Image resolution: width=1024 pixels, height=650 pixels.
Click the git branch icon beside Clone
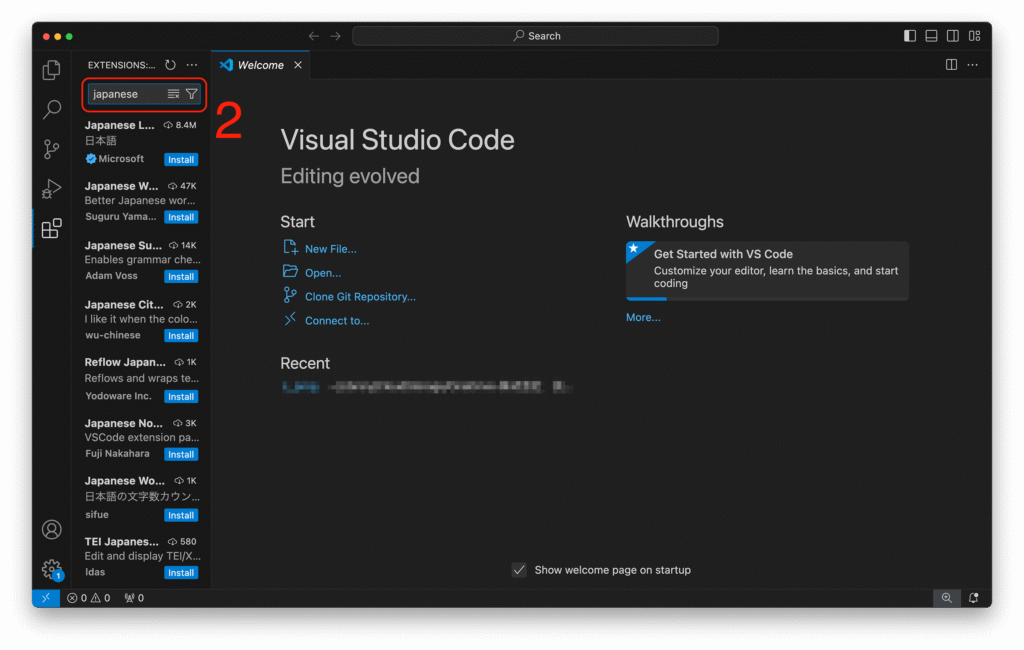pyautogui.click(x=290, y=295)
